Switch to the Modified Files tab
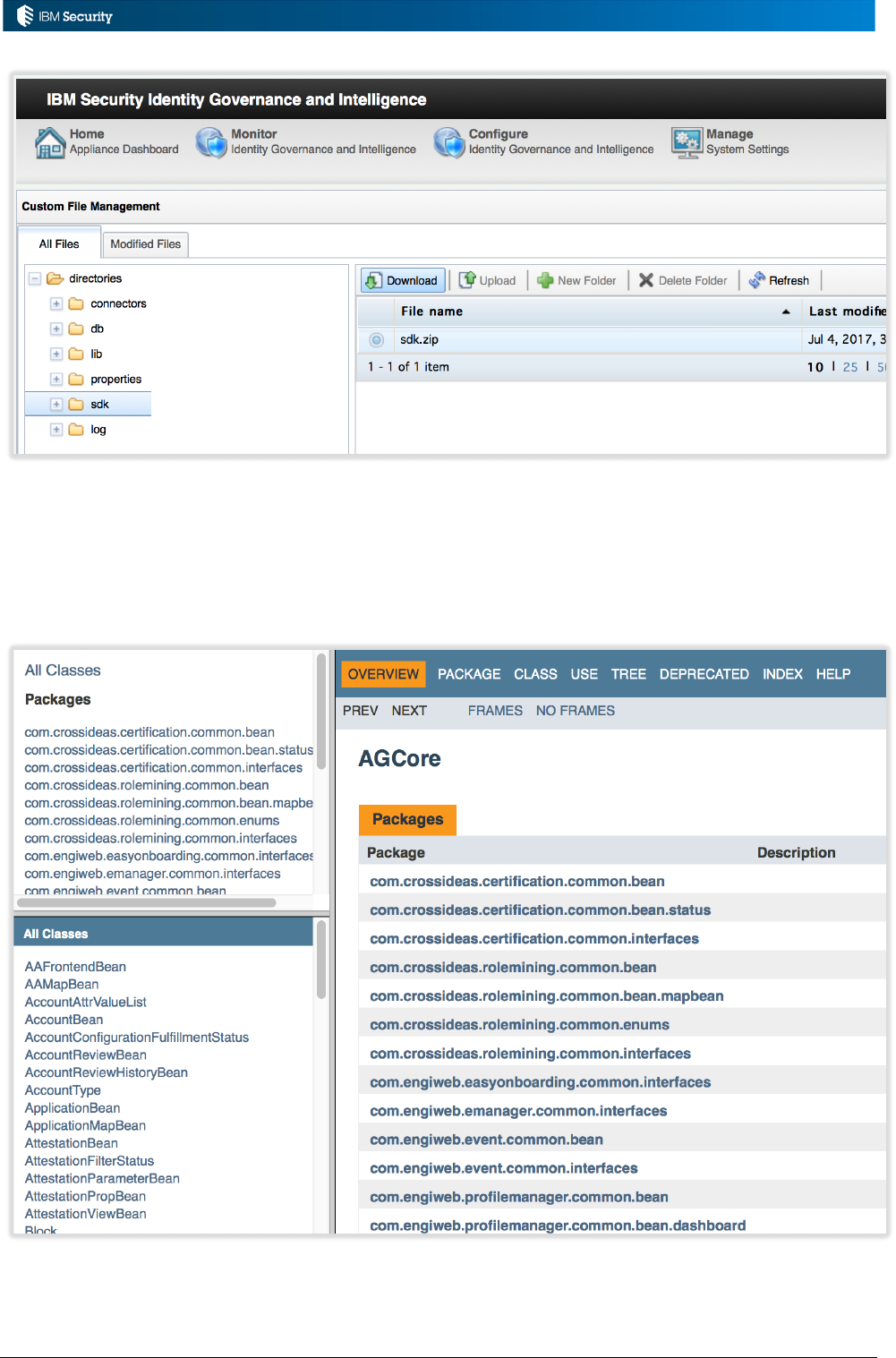Viewport: 896px width, 1358px height. [145, 243]
